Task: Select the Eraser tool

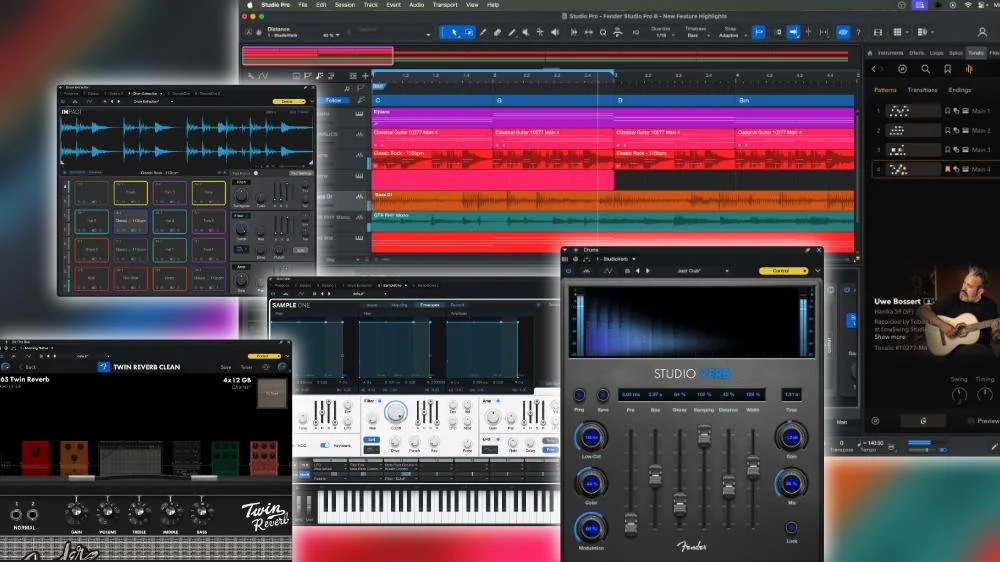Action: tap(497, 32)
